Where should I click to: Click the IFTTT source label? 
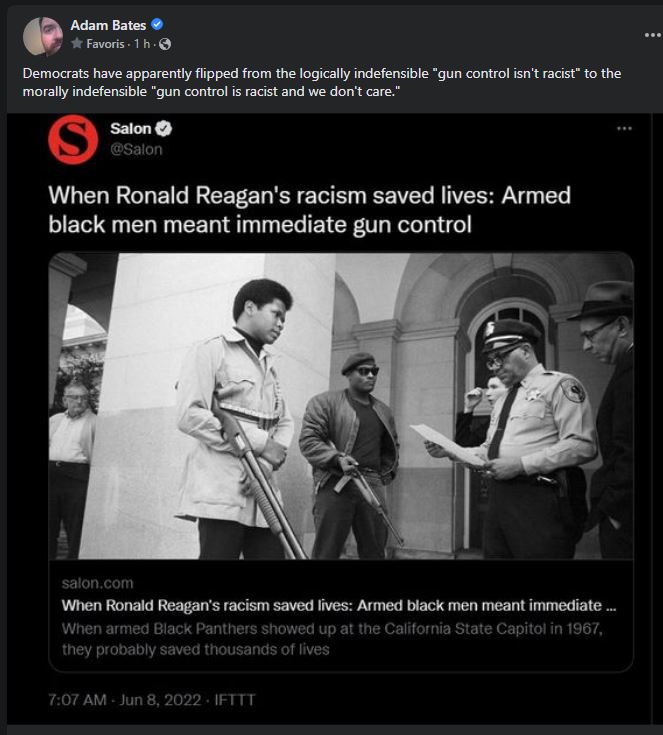tap(235, 700)
